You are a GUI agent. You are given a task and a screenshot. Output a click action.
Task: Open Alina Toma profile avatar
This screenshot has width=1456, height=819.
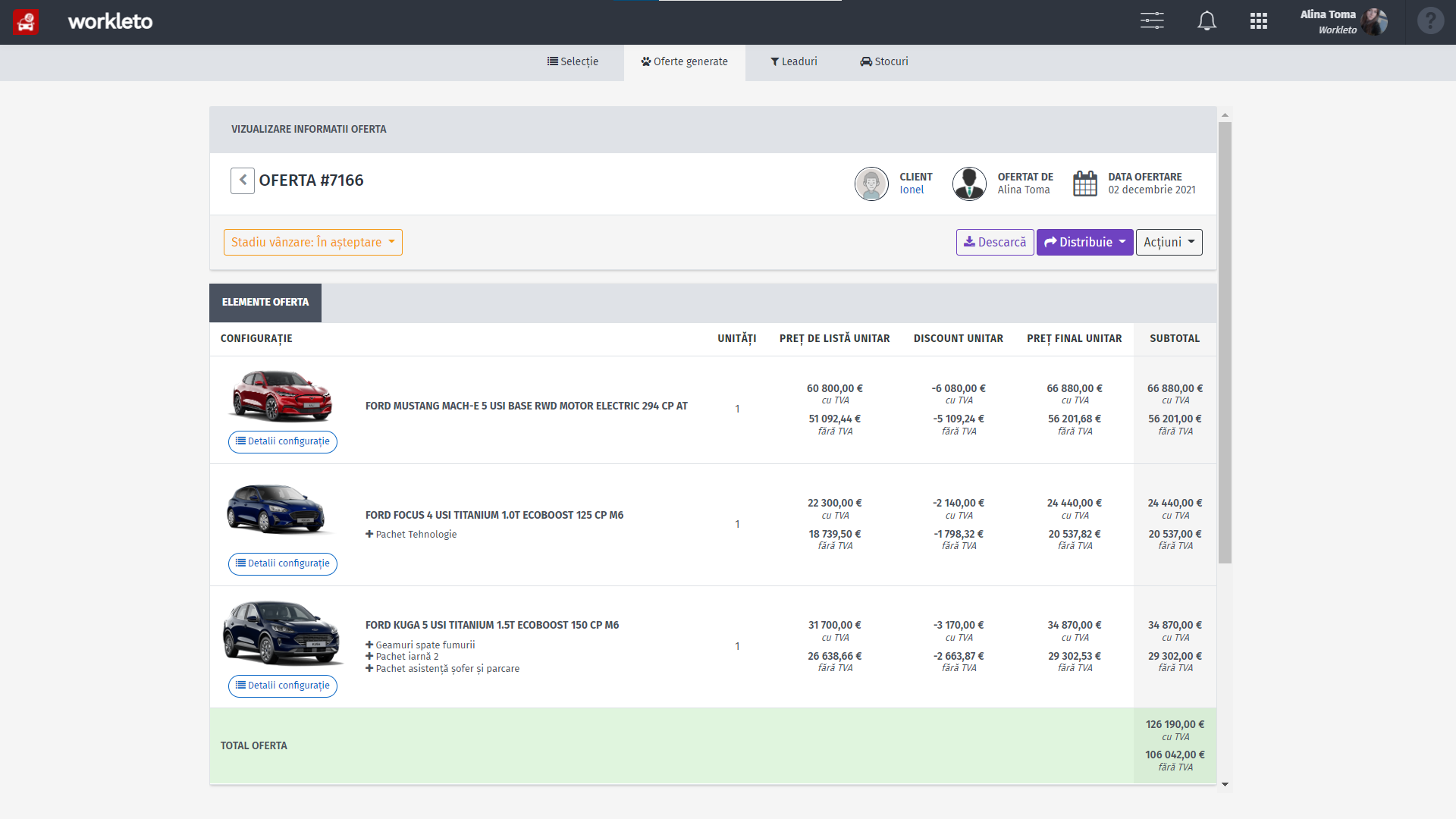[x=1374, y=22]
